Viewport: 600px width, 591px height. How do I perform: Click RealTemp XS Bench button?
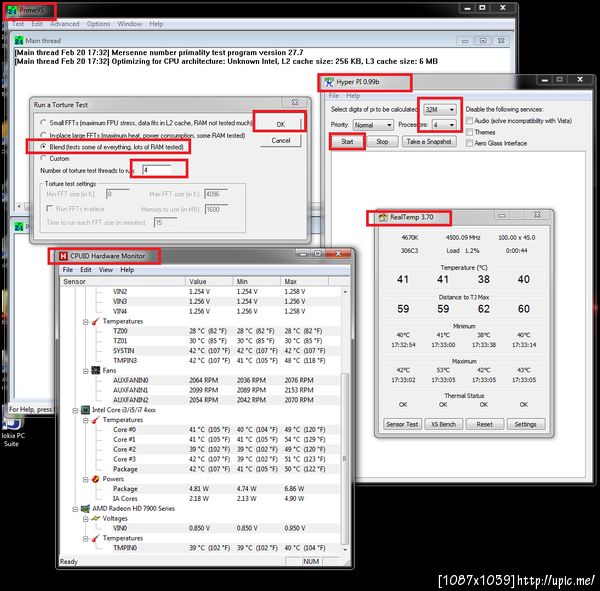click(x=443, y=424)
